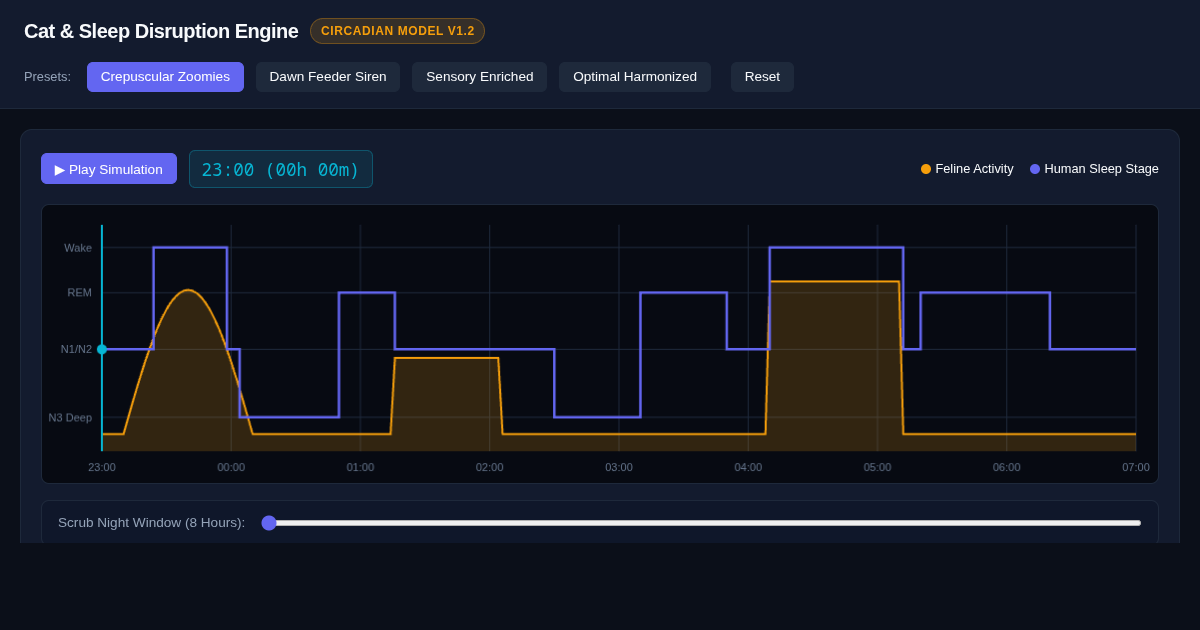Viewport: 1200px width, 630px height.
Task: Click the 07:00 time axis label
Action: (1136, 467)
